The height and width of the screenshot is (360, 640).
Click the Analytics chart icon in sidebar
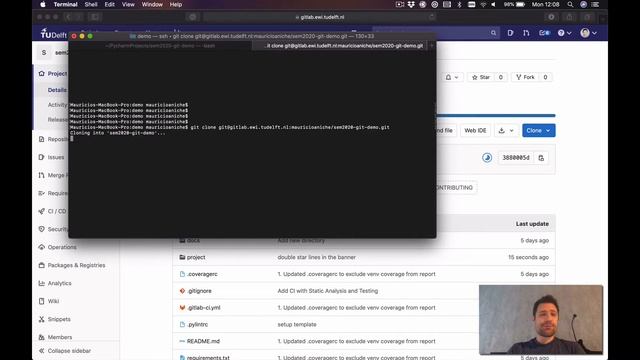click(42, 283)
